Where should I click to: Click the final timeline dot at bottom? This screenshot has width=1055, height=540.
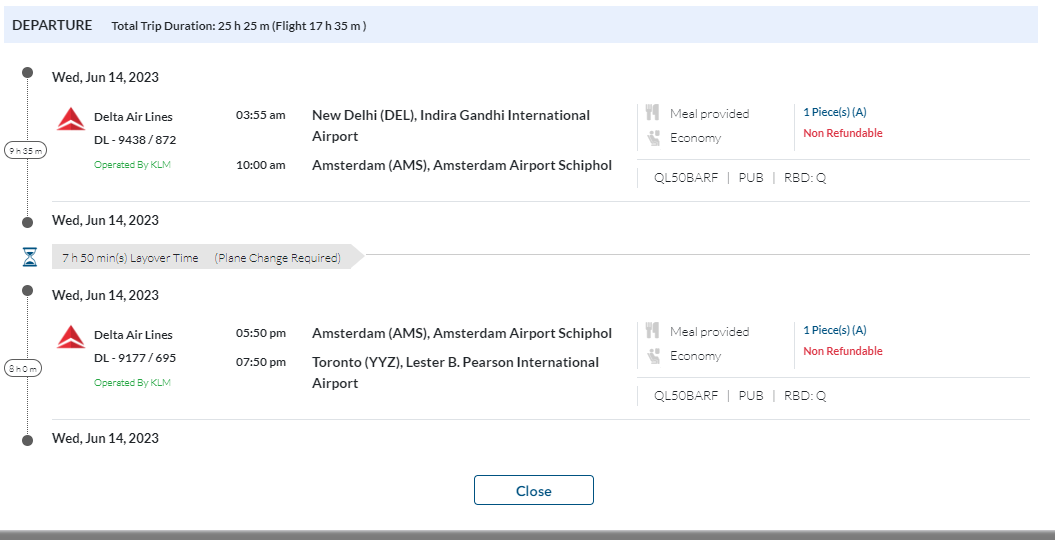point(29,438)
